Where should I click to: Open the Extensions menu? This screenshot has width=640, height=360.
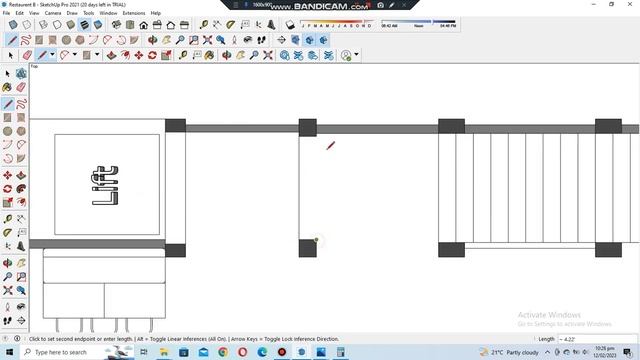(134, 13)
